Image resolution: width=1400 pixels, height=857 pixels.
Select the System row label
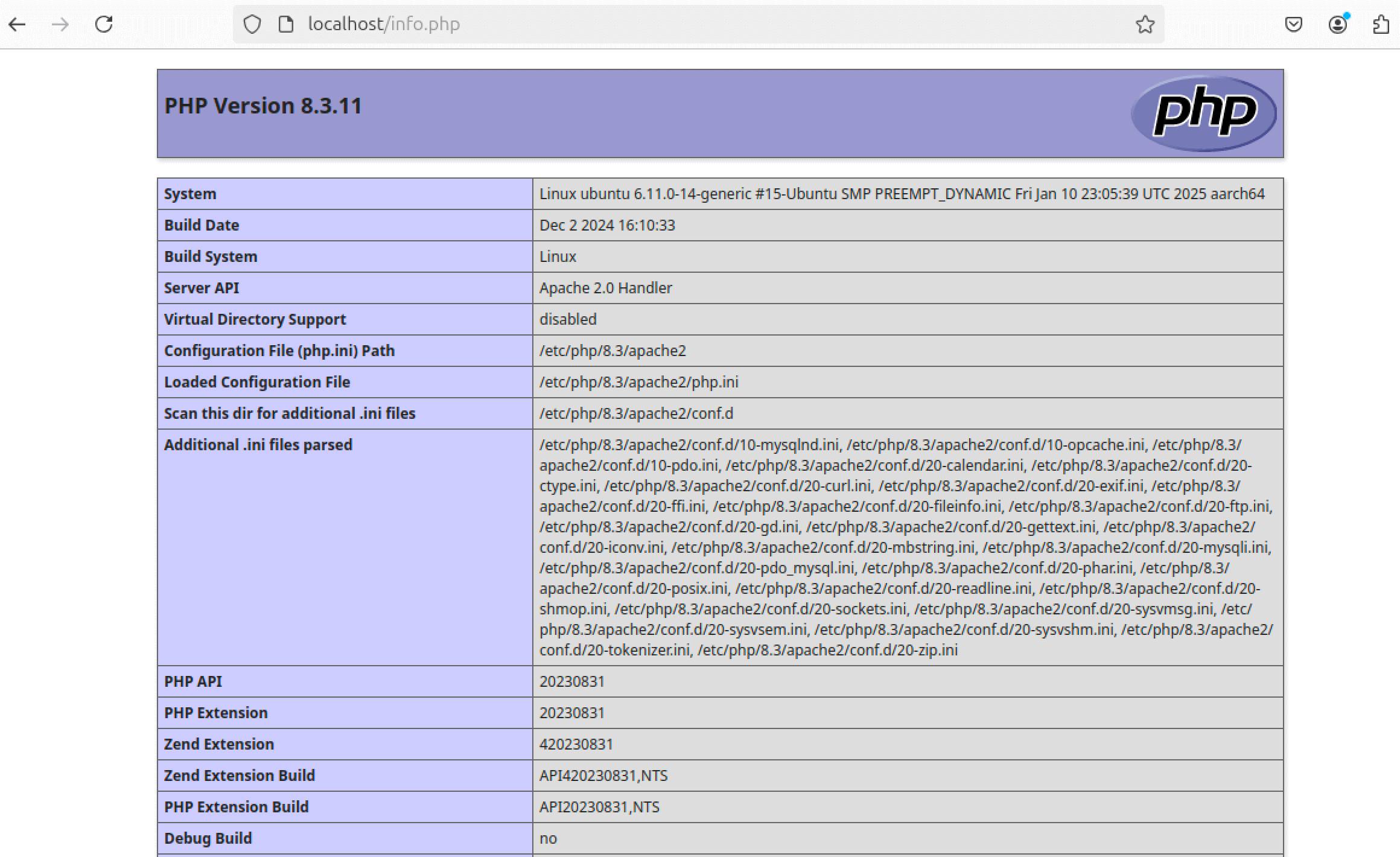tap(190, 194)
